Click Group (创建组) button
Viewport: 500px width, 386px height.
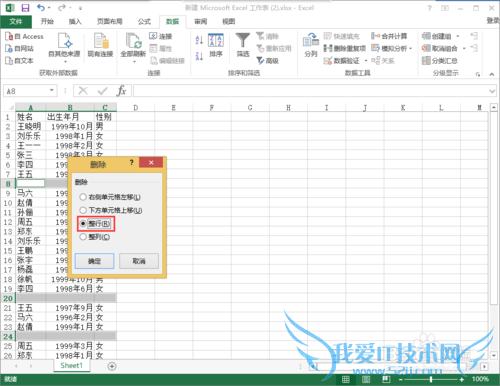click(437, 36)
